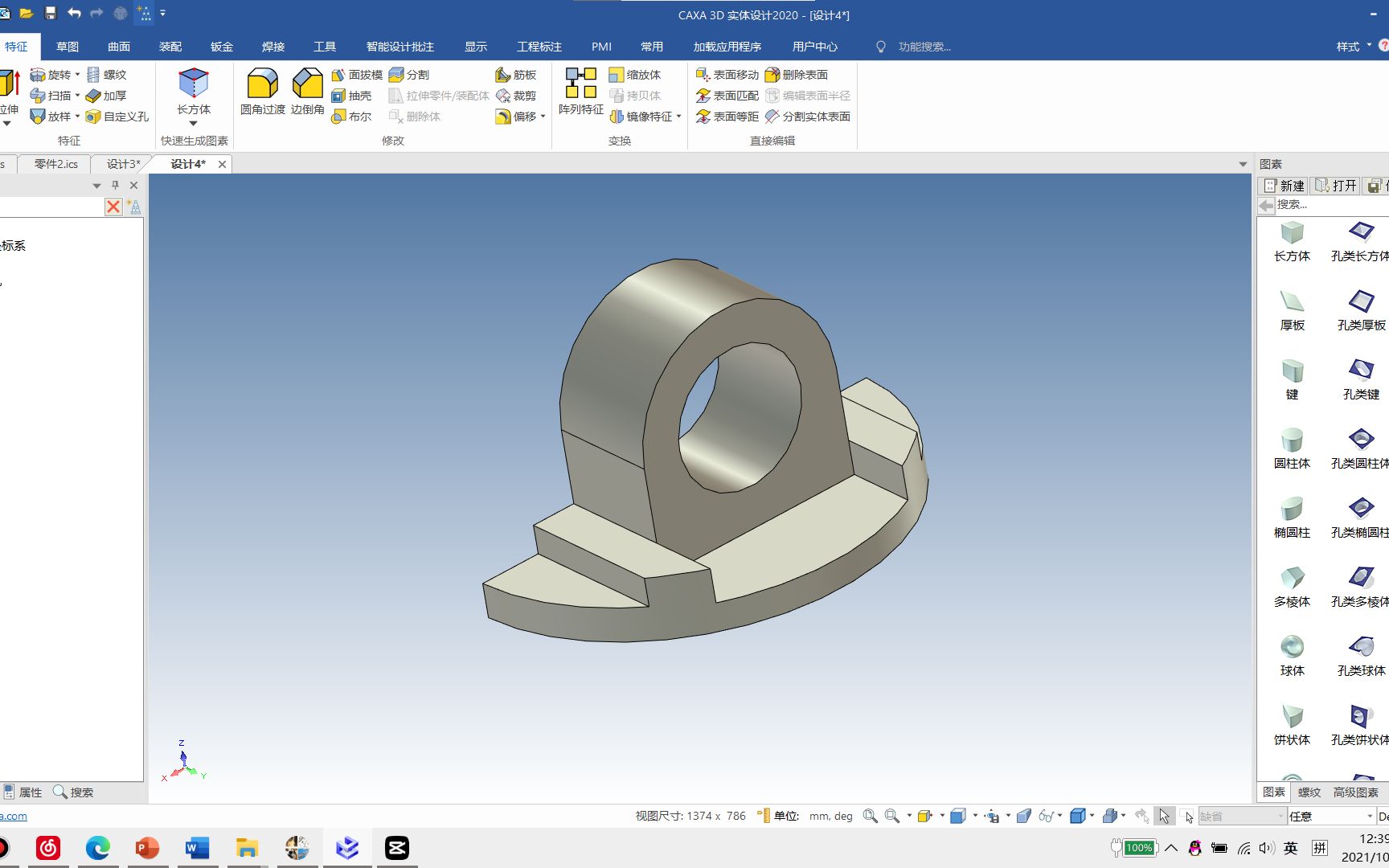Expand the 扫描 dropdown arrow
This screenshot has height=868, width=1389.
(78, 96)
